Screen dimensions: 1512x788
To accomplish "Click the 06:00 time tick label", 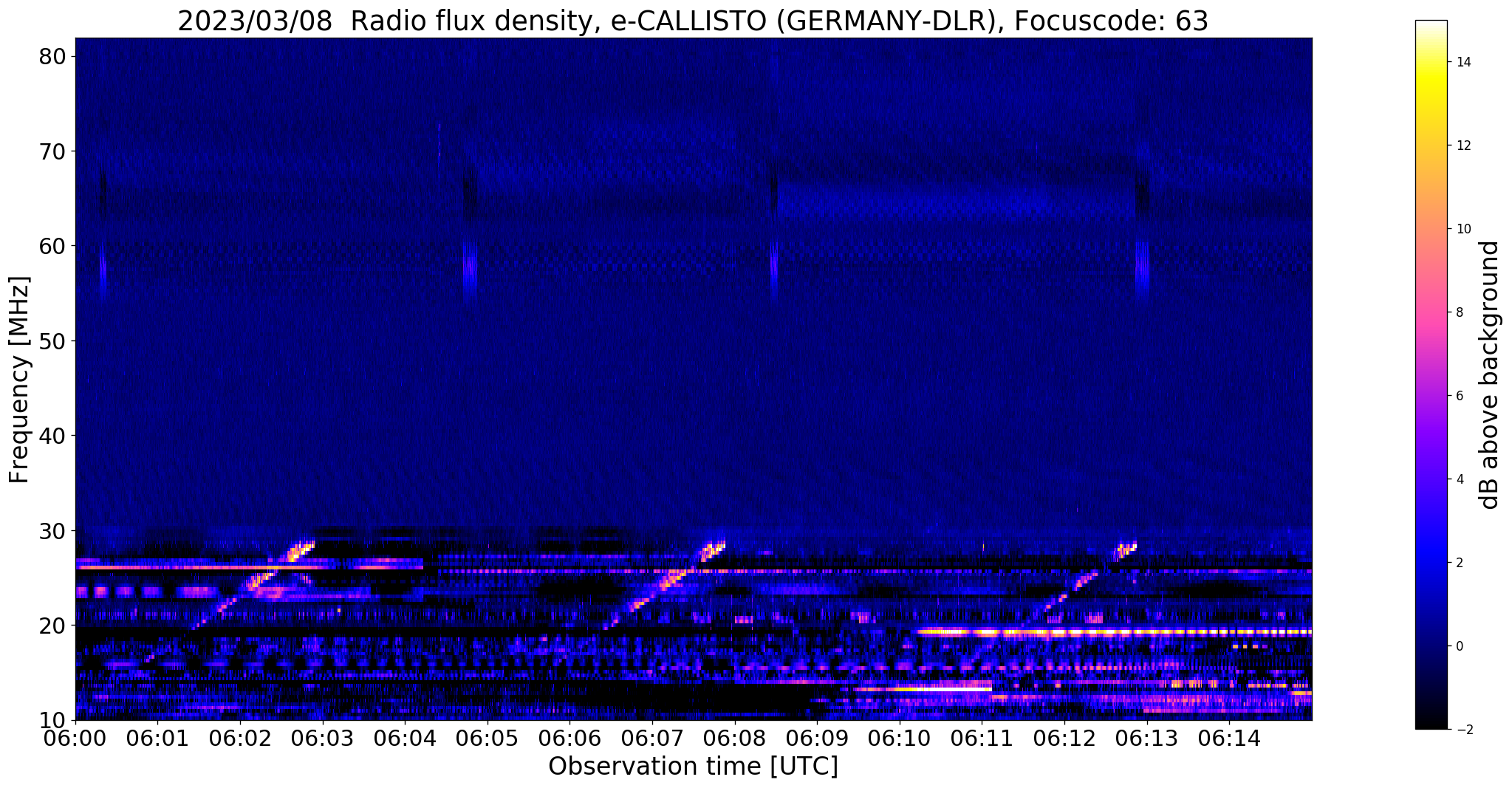I will click(x=75, y=738).
